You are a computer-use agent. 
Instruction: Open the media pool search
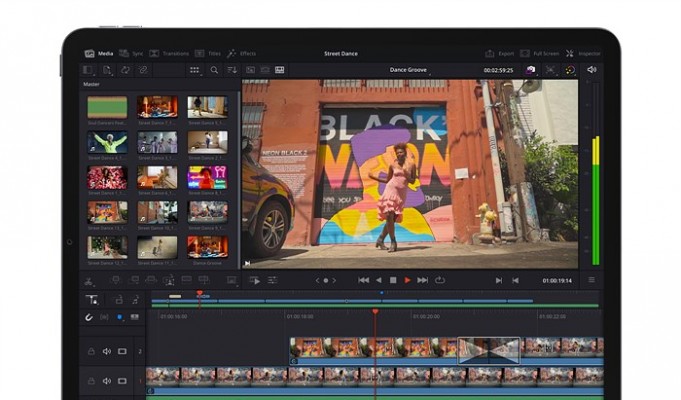pos(214,70)
